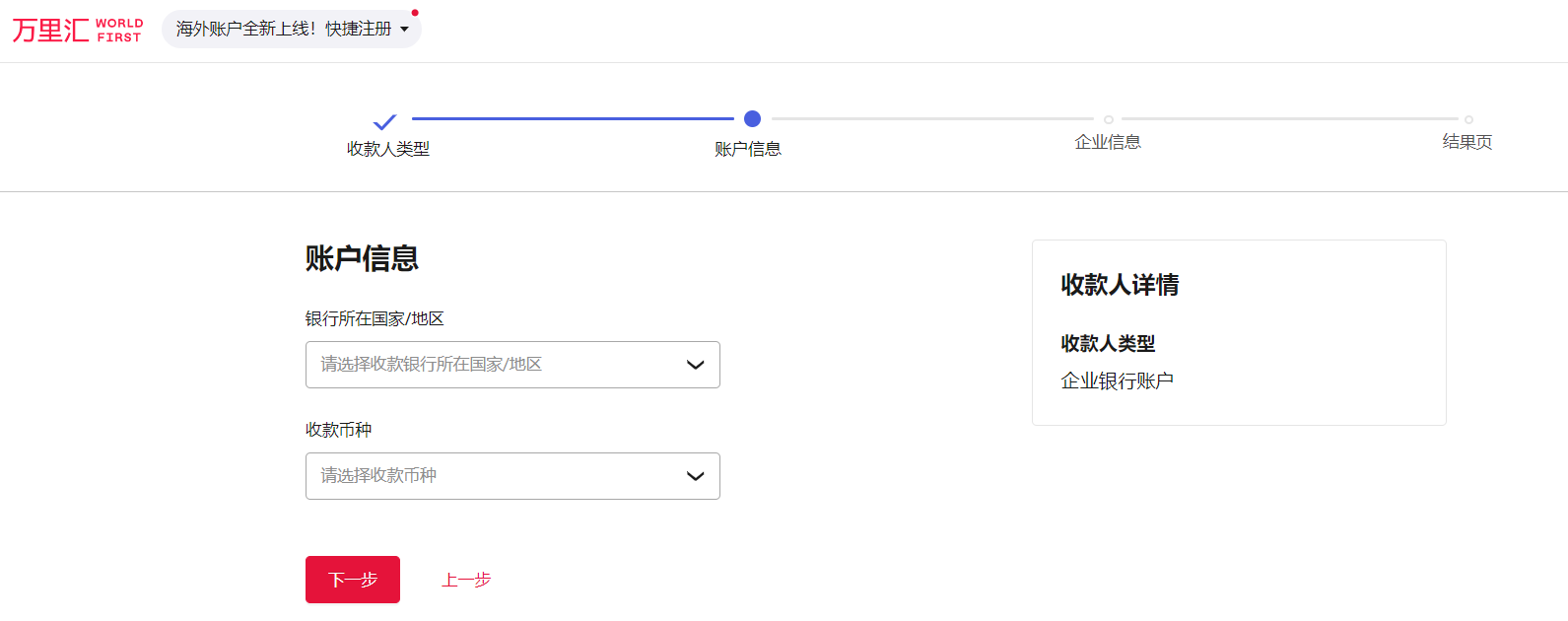Click the chevron on the currency selector

[x=695, y=476]
